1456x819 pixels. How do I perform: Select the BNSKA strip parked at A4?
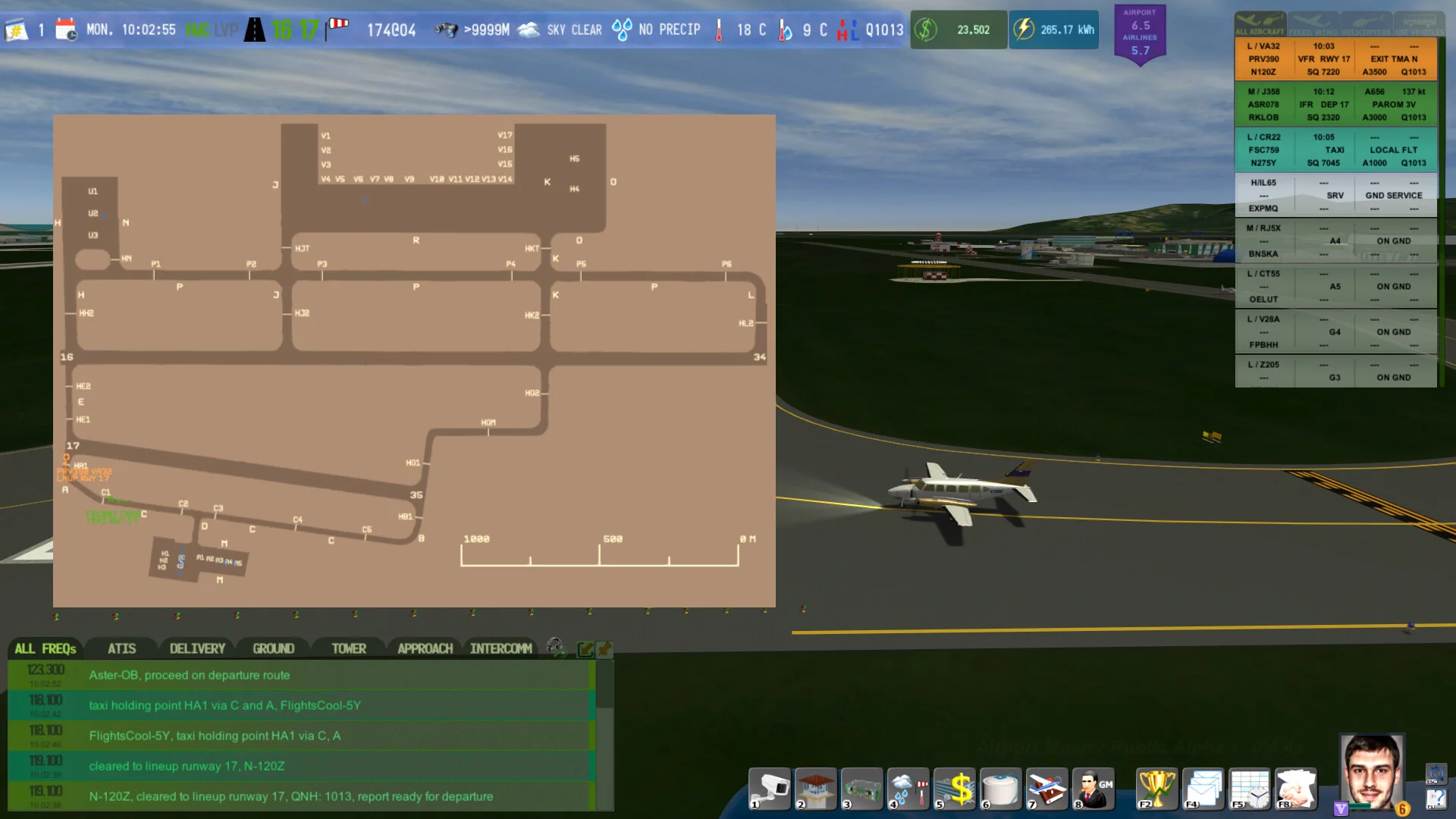1335,241
